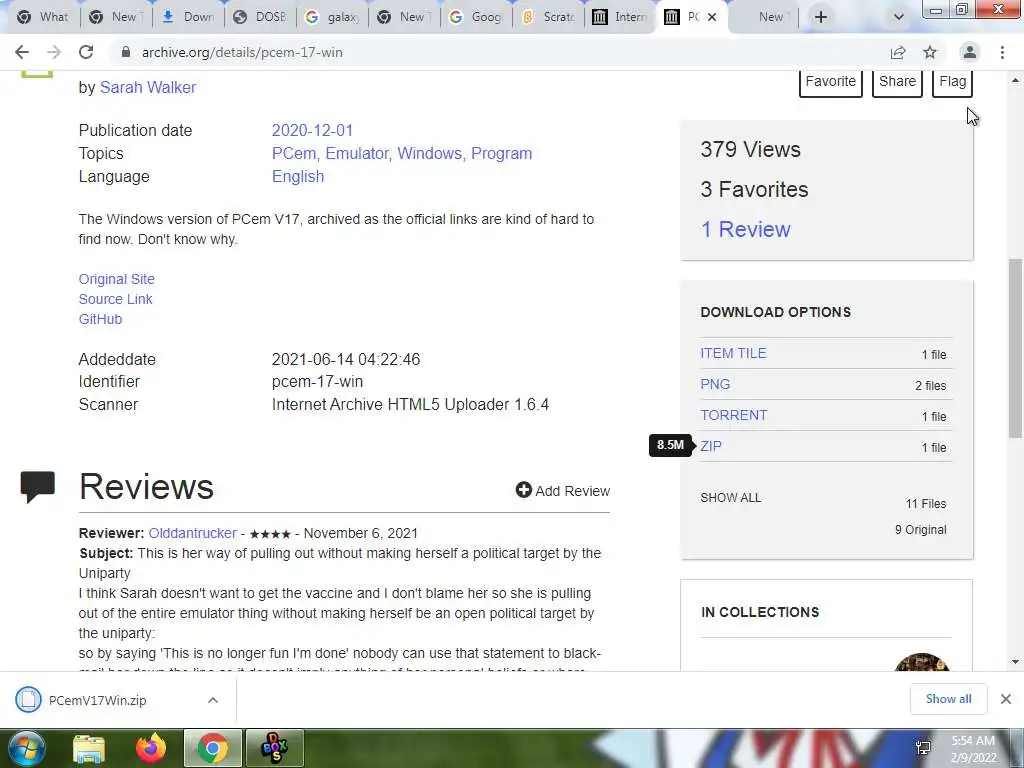Open reviewer Olddantrucker's profile
Screen dimensions: 1024x768
pyautogui.click(x=192, y=533)
